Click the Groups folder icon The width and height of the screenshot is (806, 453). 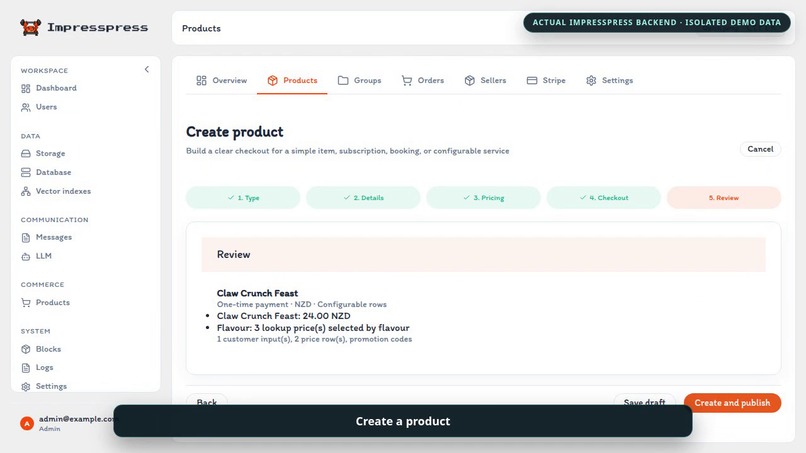click(343, 80)
